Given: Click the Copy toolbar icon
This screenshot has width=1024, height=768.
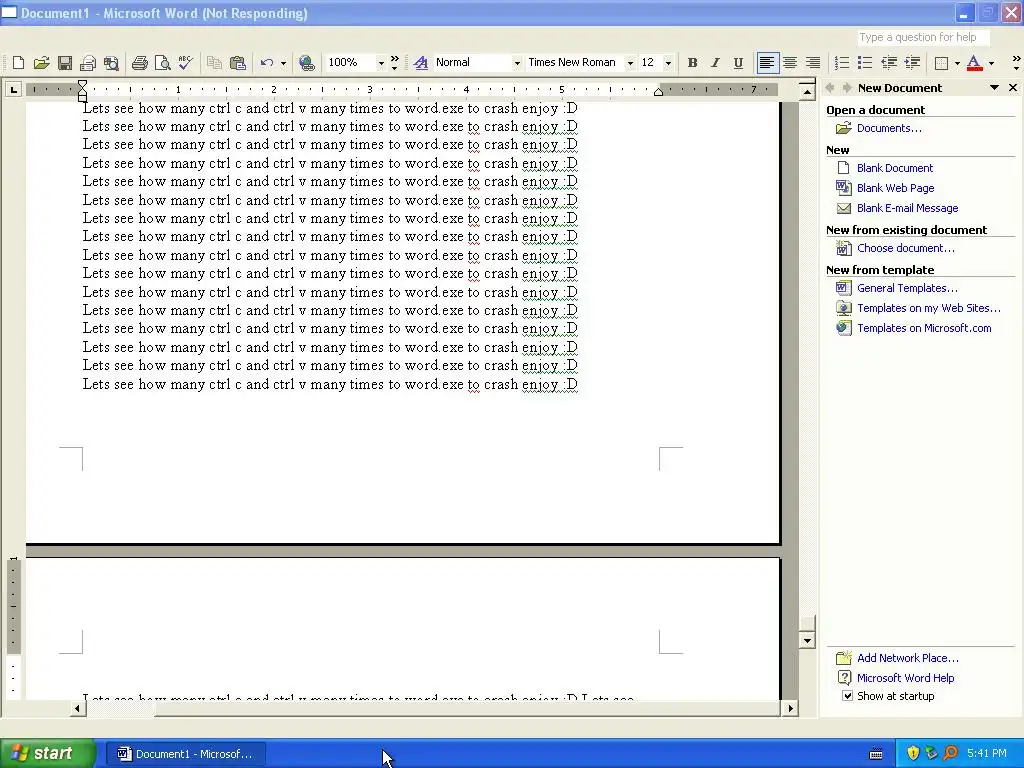Looking at the screenshot, I should (214, 63).
